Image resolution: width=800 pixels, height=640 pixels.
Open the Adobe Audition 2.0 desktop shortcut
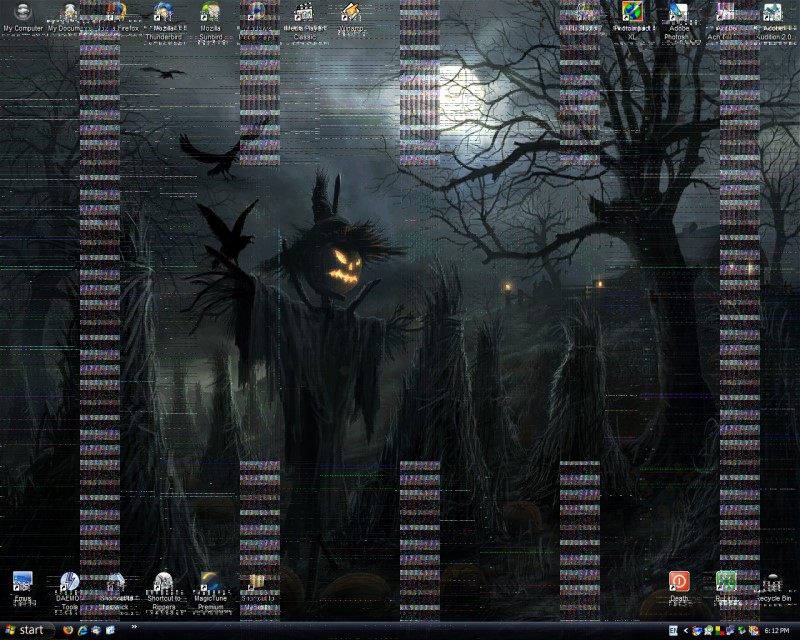[x=772, y=22]
